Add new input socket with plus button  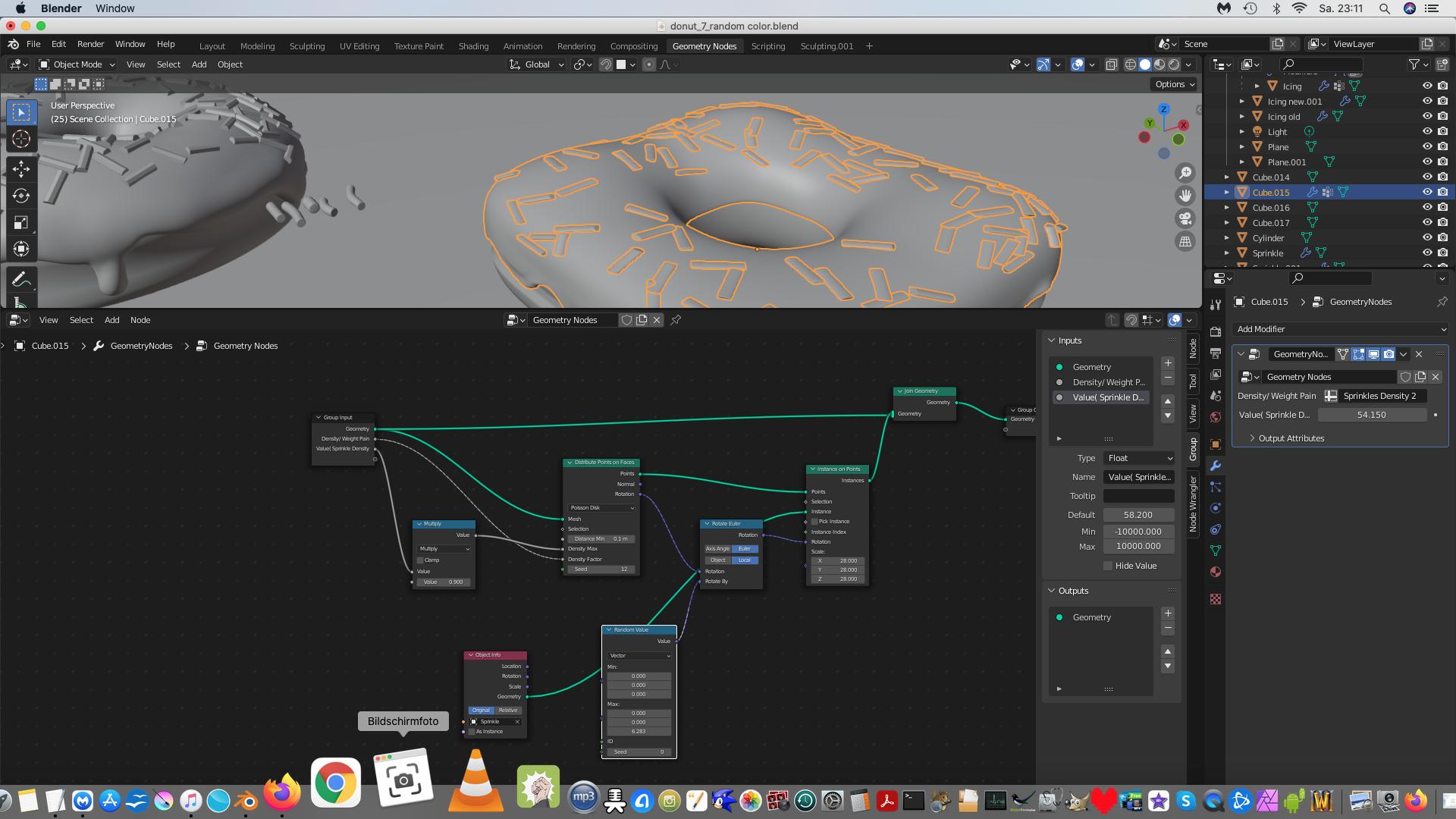[1168, 363]
